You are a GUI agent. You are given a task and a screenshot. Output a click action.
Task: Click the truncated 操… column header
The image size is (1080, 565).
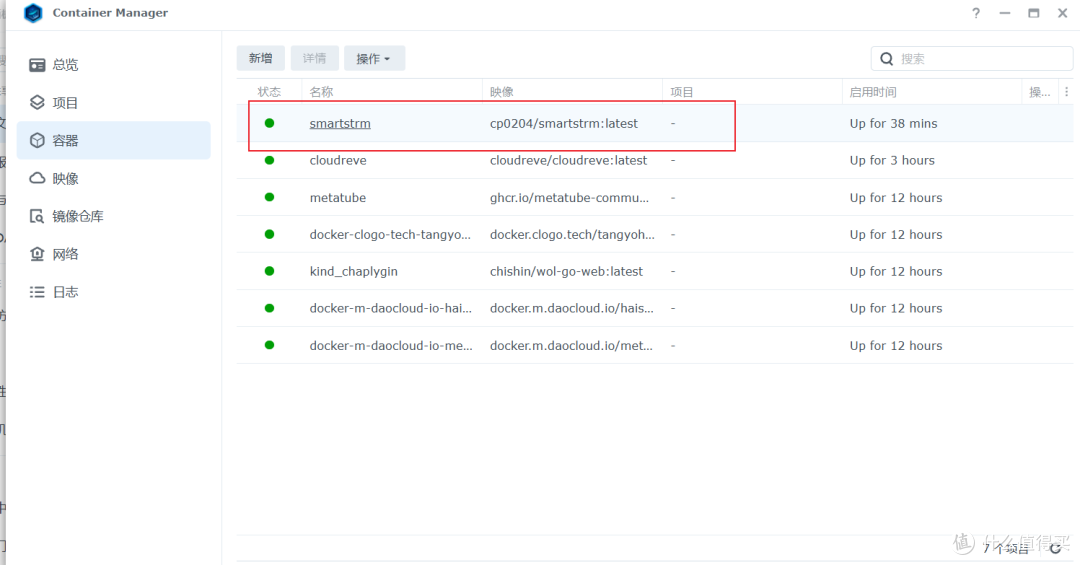tap(1040, 92)
